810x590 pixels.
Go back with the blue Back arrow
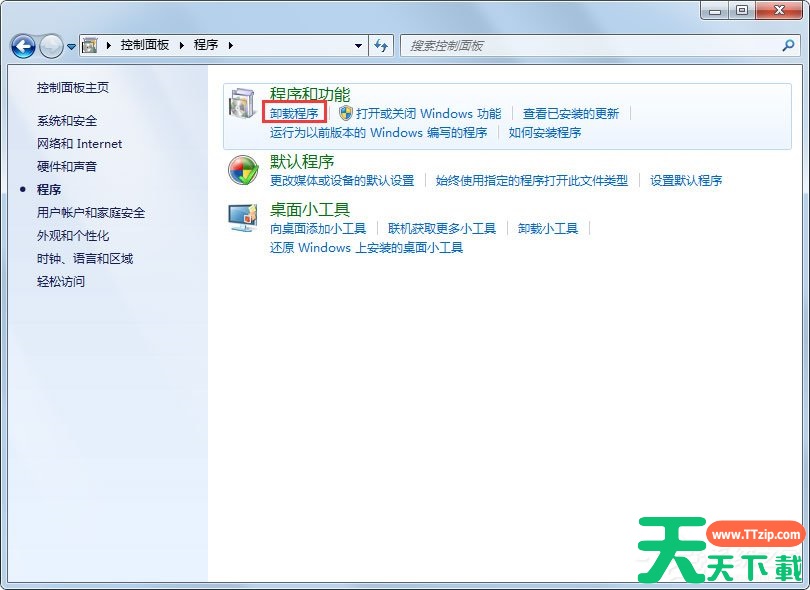(x=23, y=46)
